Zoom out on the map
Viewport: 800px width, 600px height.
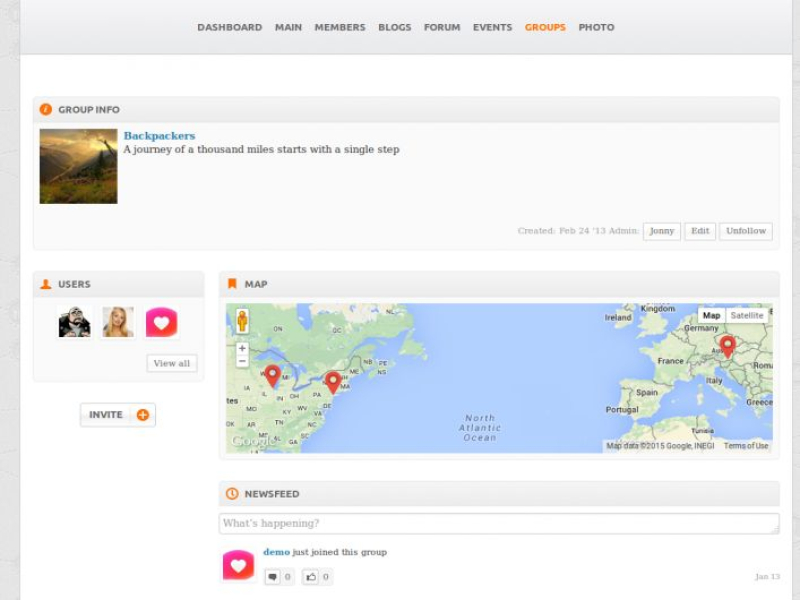click(242, 362)
